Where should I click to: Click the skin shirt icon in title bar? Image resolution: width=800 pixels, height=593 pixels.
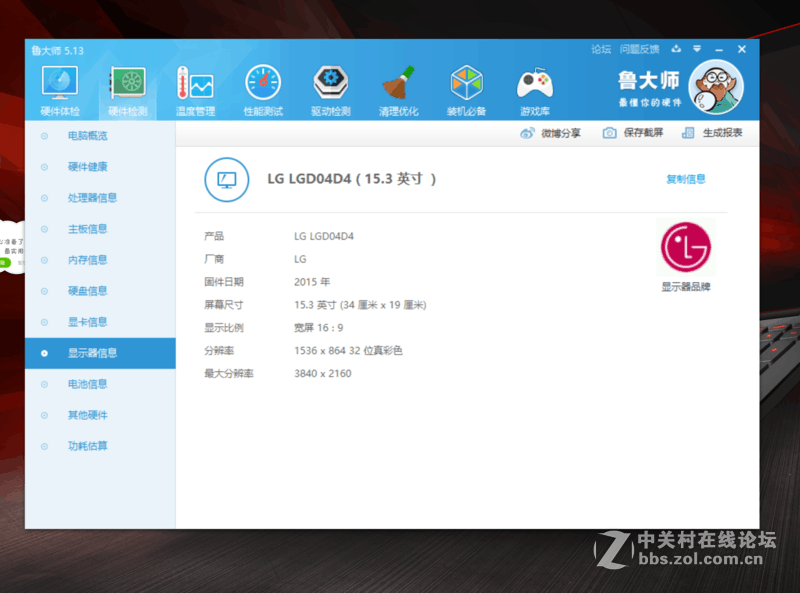pos(676,49)
